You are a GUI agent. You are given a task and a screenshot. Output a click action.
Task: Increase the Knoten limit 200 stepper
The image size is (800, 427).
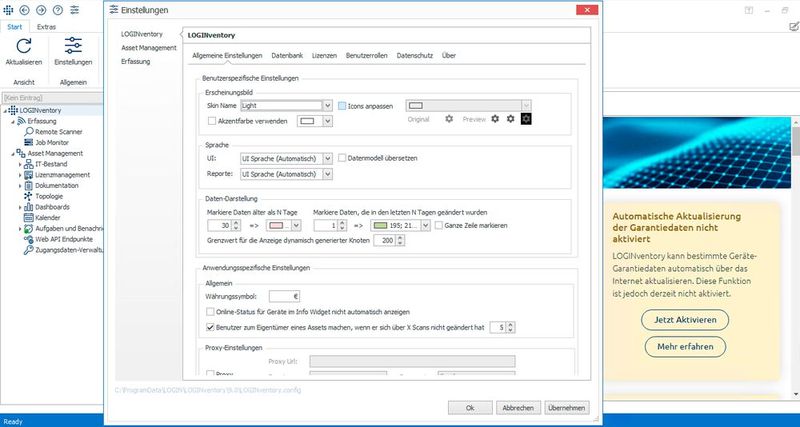coord(401,238)
